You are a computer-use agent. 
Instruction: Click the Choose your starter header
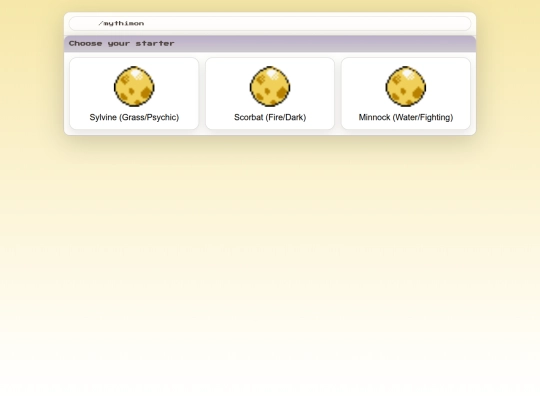(270, 44)
